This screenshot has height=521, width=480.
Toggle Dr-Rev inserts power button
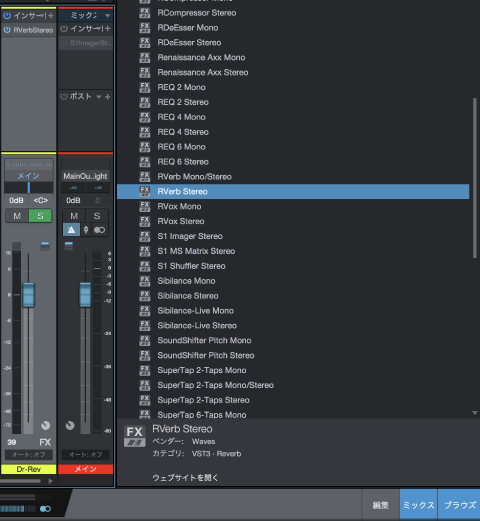(x=7, y=15)
